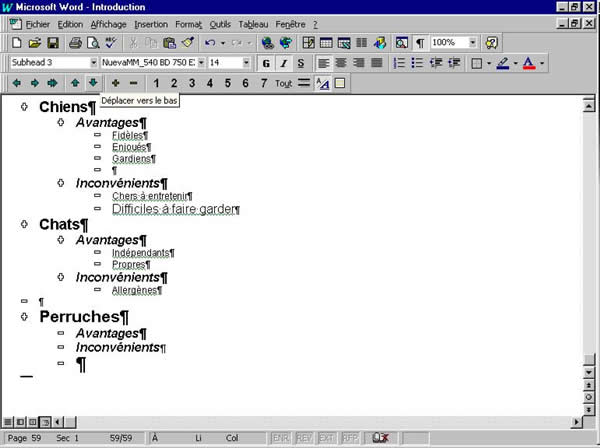Undo the last action
The height and width of the screenshot is (448, 600).
(210, 43)
